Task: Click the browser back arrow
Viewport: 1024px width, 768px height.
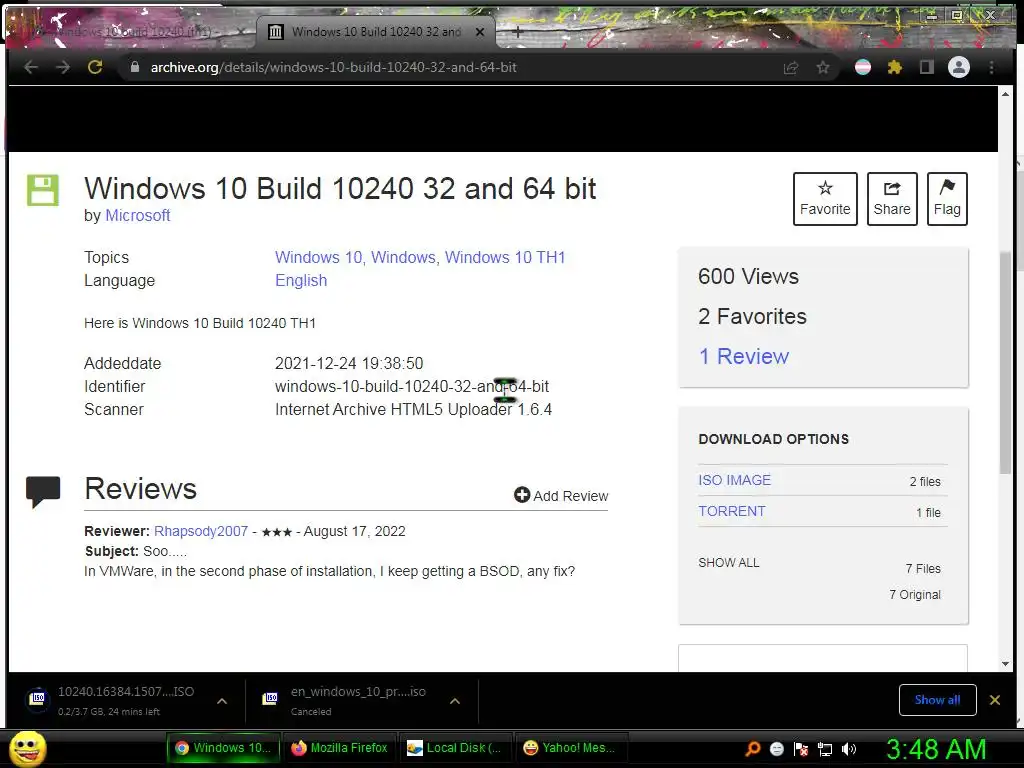Action: click(x=31, y=67)
